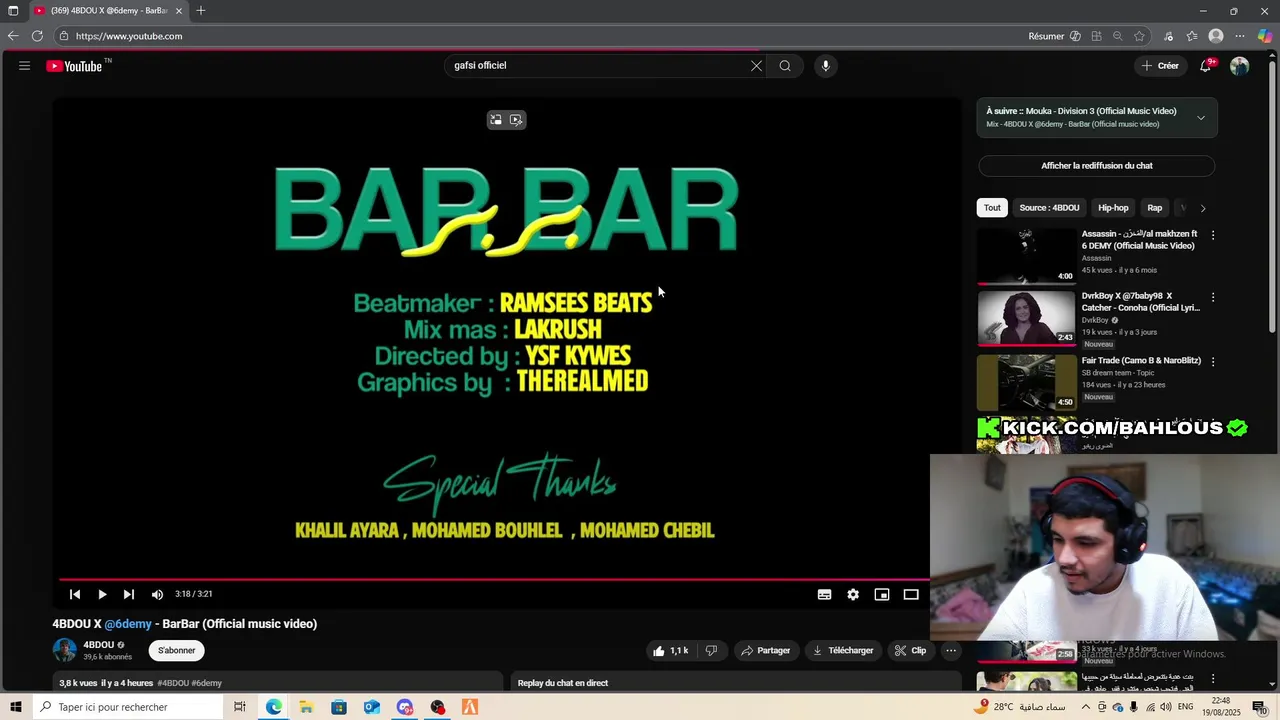Add this page to favorites star
Viewport: 1280px width, 720px height.
1139,36
